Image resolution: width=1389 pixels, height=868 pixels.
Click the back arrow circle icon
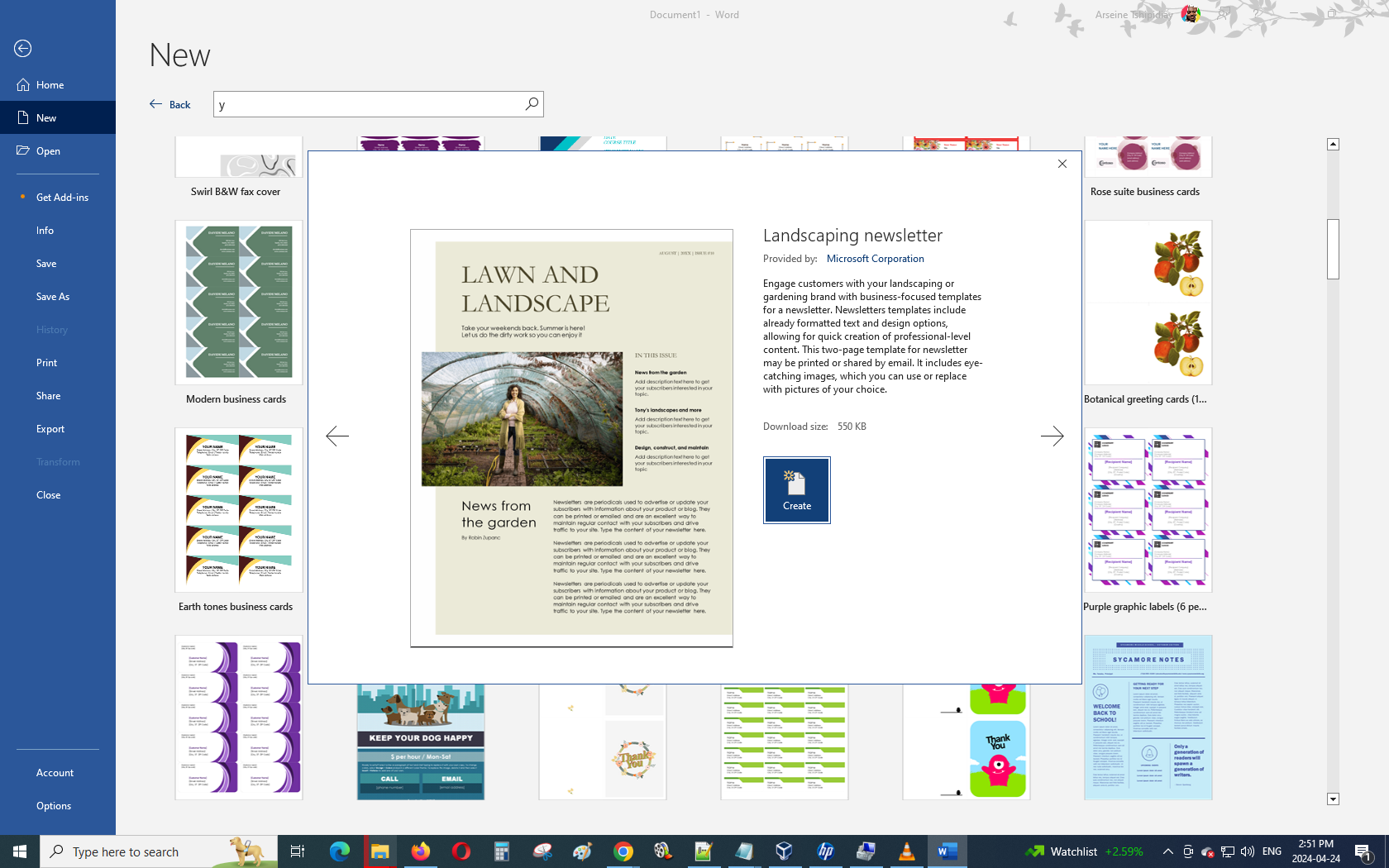coord(23,49)
